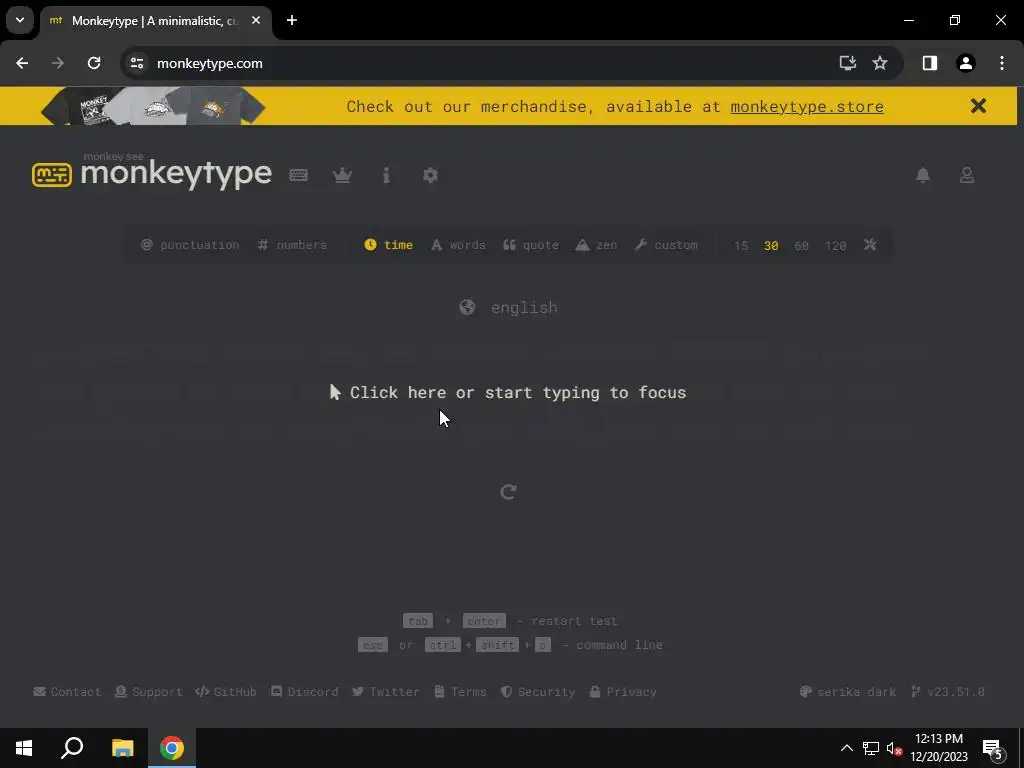This screenshot has height=768, width=1024.
Task: Open site information icon in address bar
Action: pyautogui.click(x=136, y=63)
